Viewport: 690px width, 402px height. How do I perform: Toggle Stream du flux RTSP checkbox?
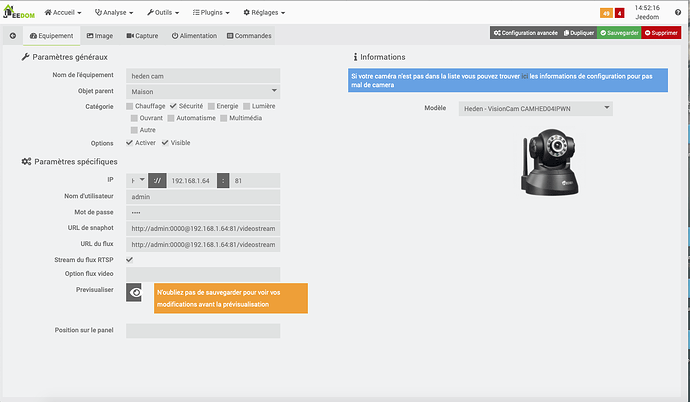pos(129,259)
